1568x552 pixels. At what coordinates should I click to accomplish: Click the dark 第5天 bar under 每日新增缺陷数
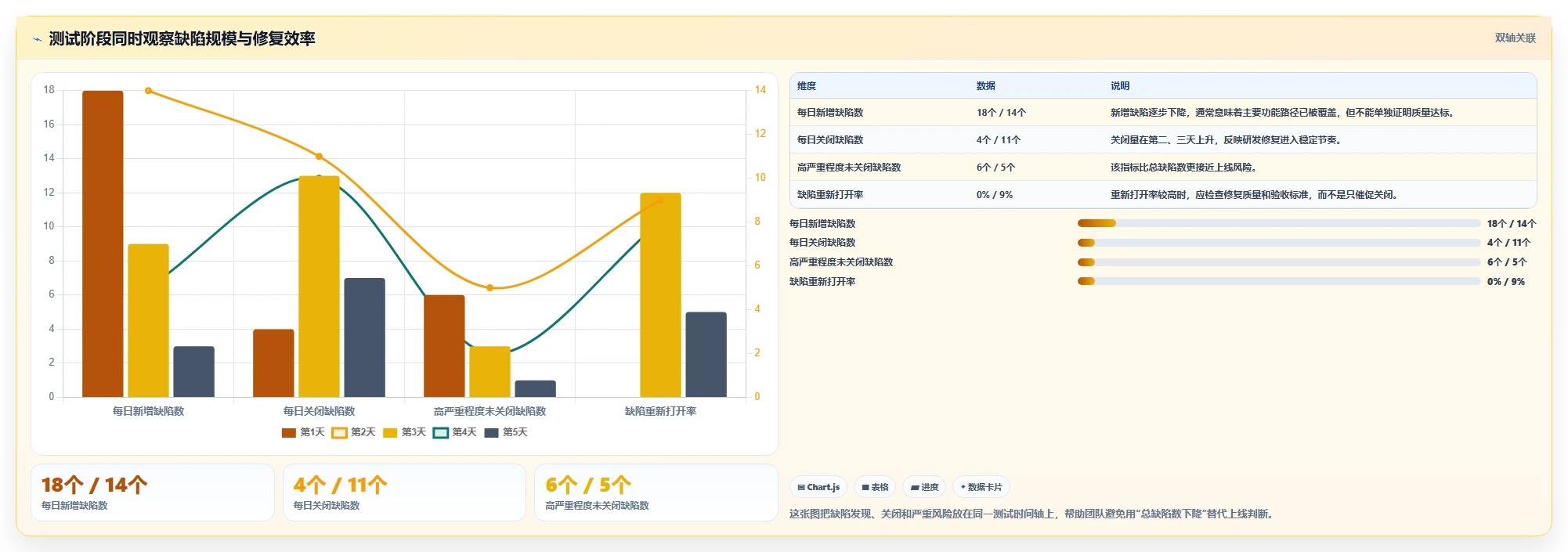coord(193,371)
